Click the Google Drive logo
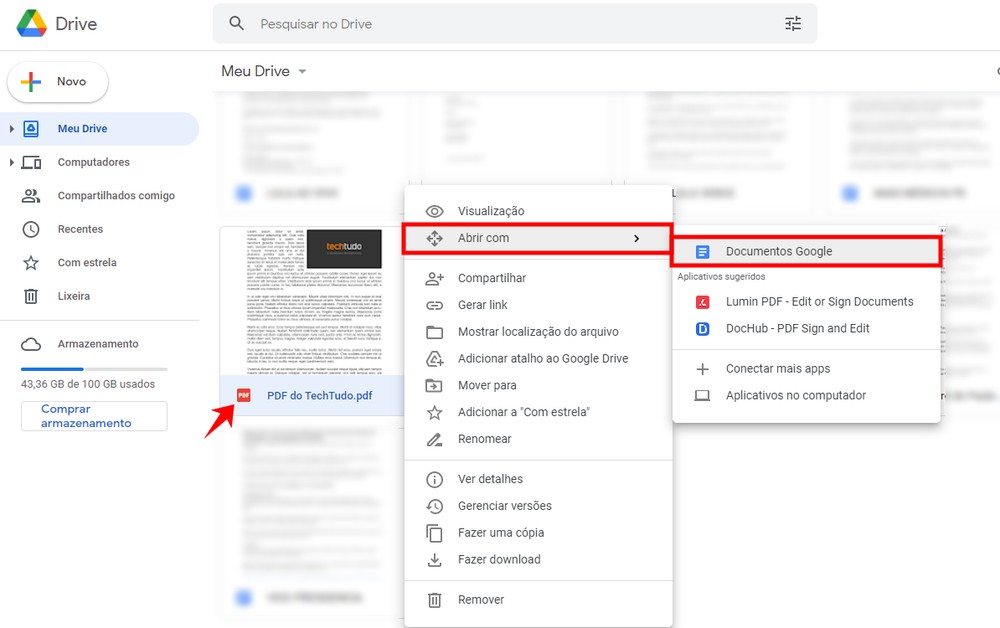Image resolution: width=1000 pixels, height=628 pixels. [x=32, y=24]
